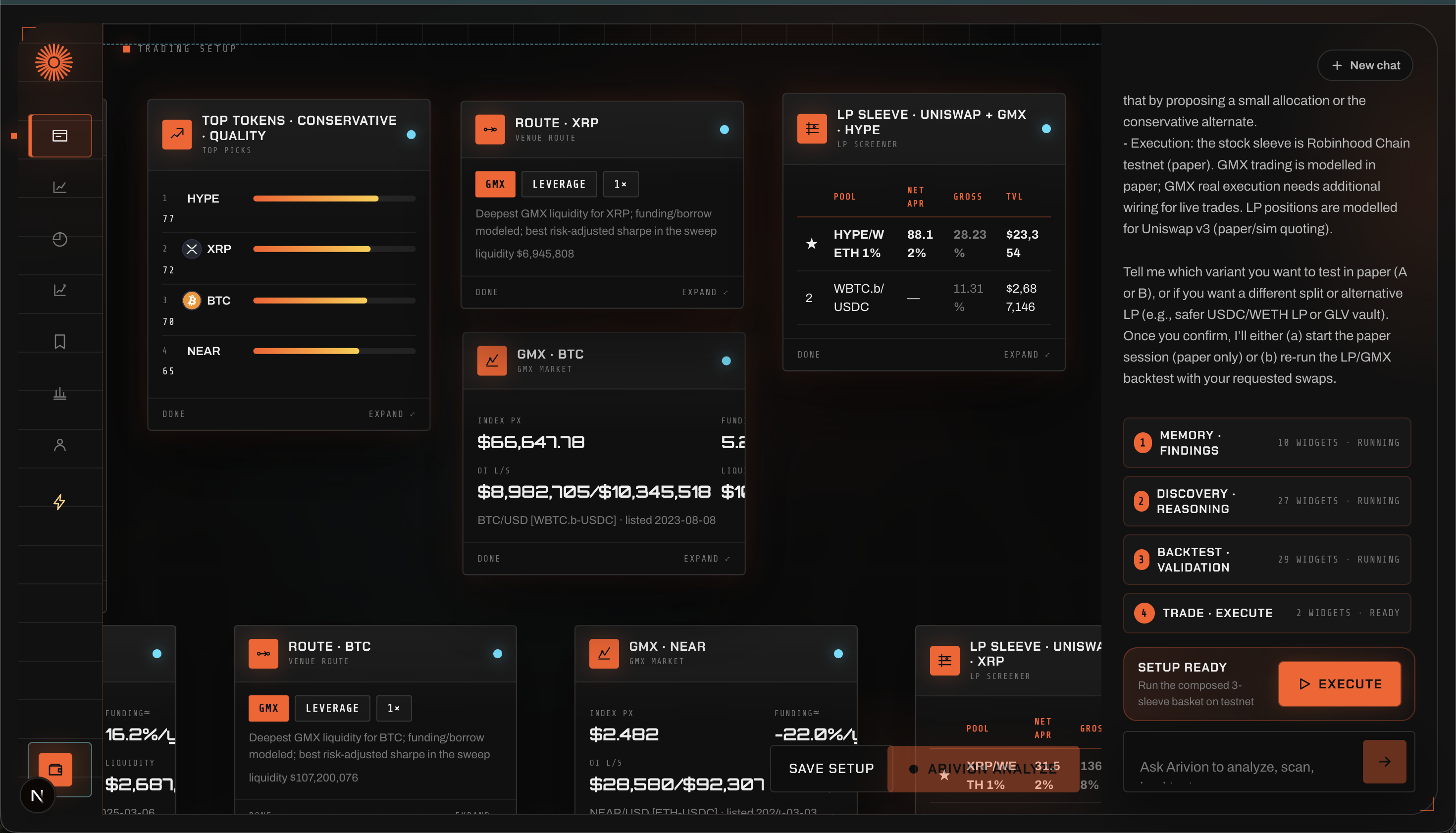Expand the GMX · BTC card
Viewport: 1456px width, 833px height.
pyautogui.click(x=707, y=558)
